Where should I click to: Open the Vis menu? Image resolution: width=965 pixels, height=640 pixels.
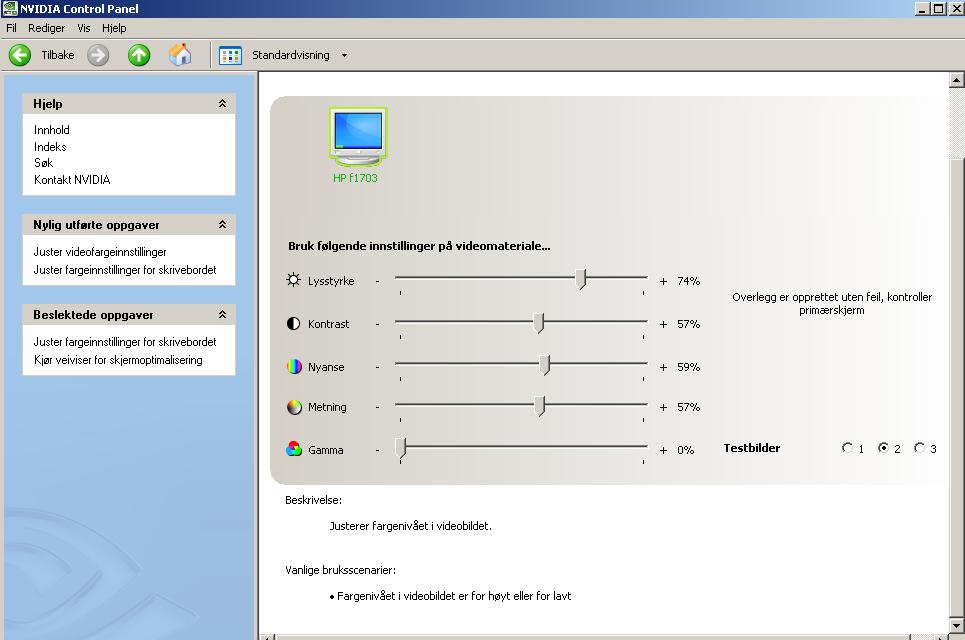click(x=84, y=28)
